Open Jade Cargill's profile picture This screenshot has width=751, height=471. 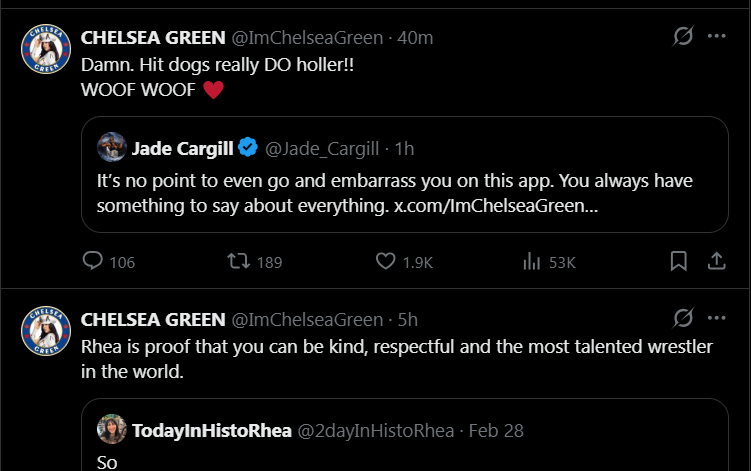pyautogui.click(x=111, y=148)
